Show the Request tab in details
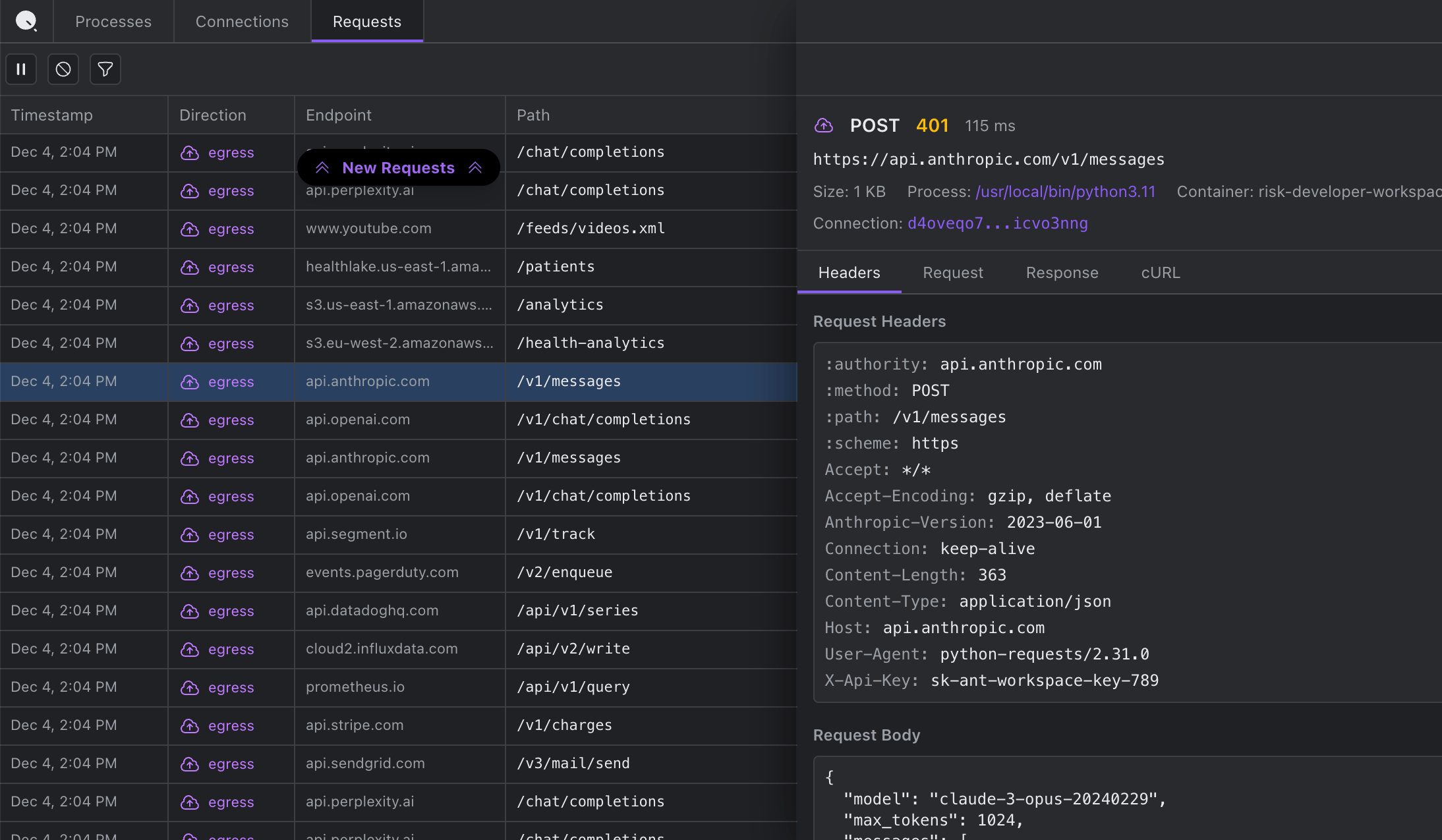This screenshot has width=1442, height=840. 953,273
